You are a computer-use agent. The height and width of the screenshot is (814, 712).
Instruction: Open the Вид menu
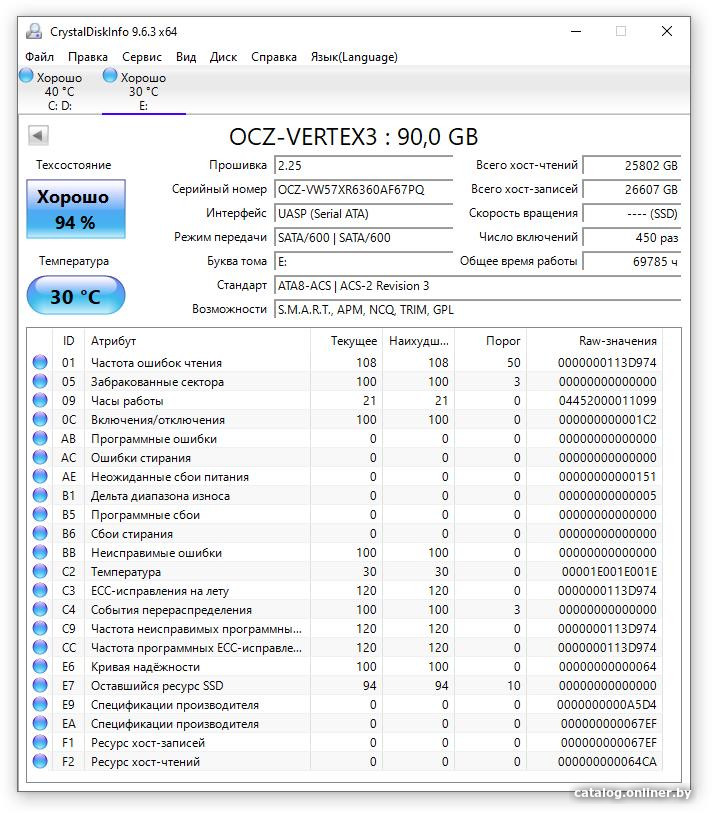[186, 57]
